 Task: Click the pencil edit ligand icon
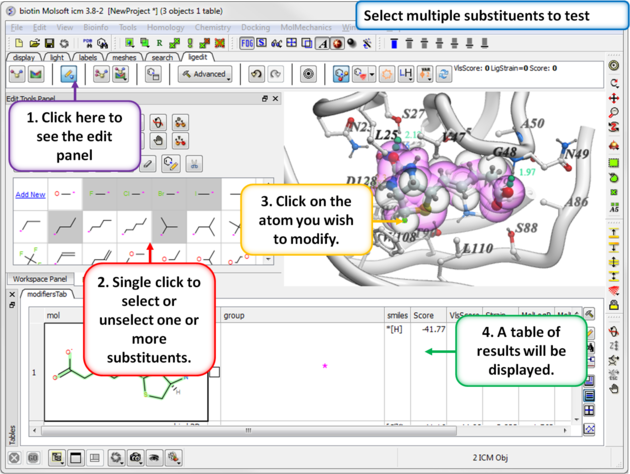point(68,75)
